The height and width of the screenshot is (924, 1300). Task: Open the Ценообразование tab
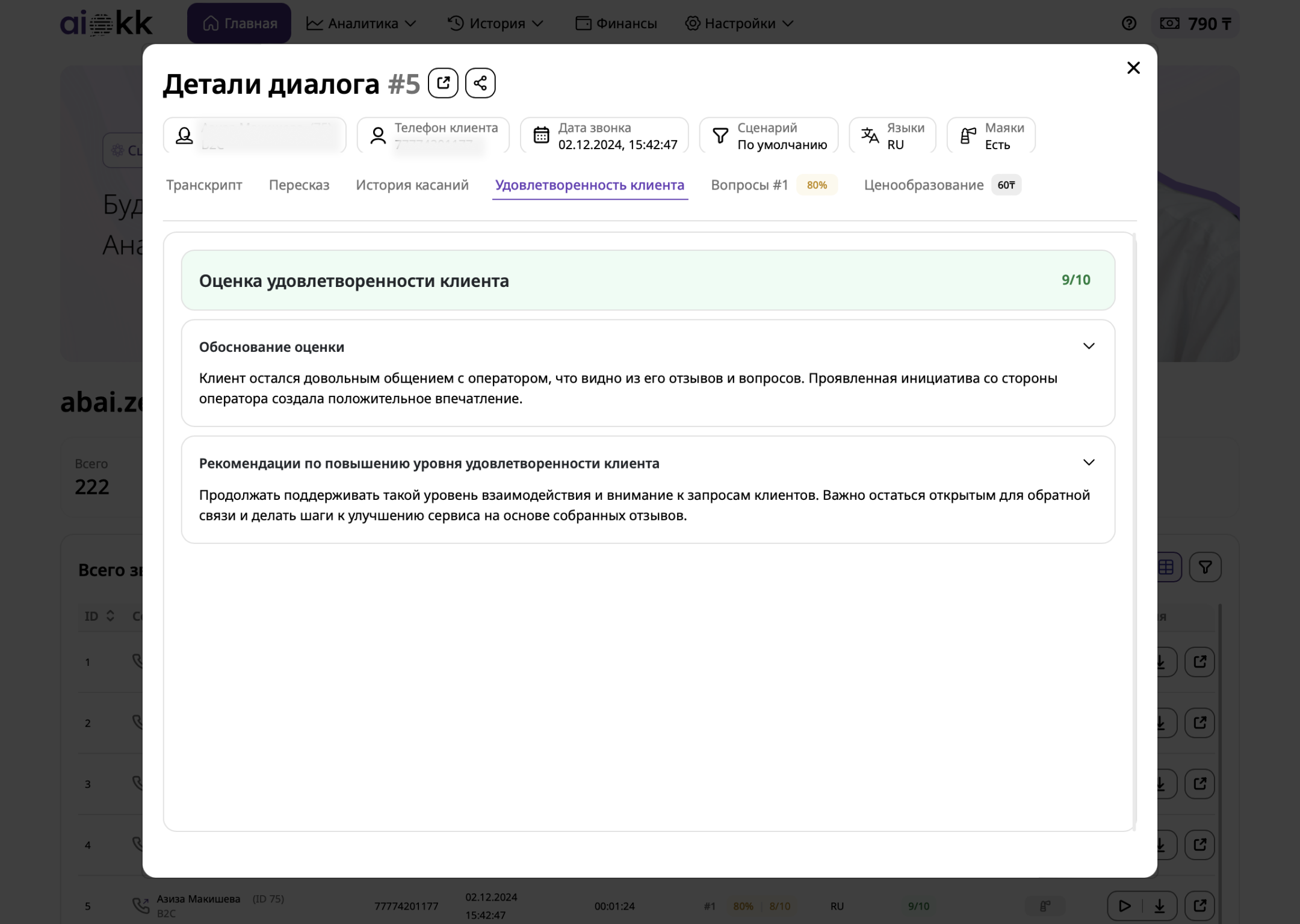tap(923, 185)
